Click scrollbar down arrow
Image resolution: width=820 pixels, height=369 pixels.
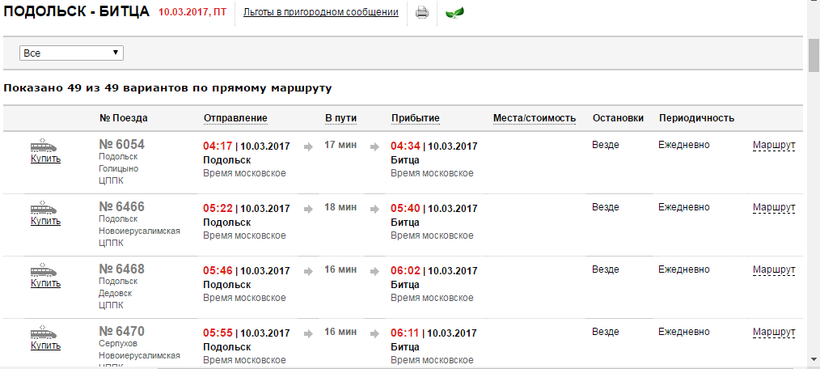coord(814,359)
